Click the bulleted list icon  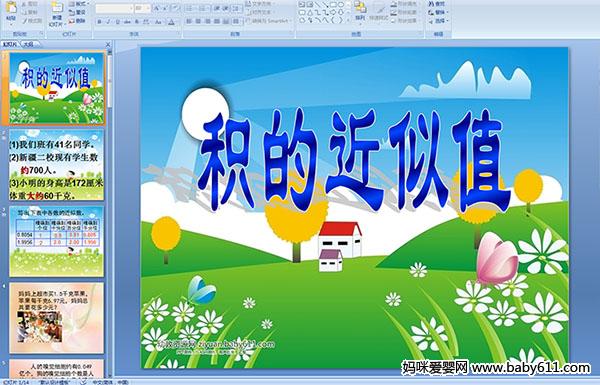(x=190, y=8)
